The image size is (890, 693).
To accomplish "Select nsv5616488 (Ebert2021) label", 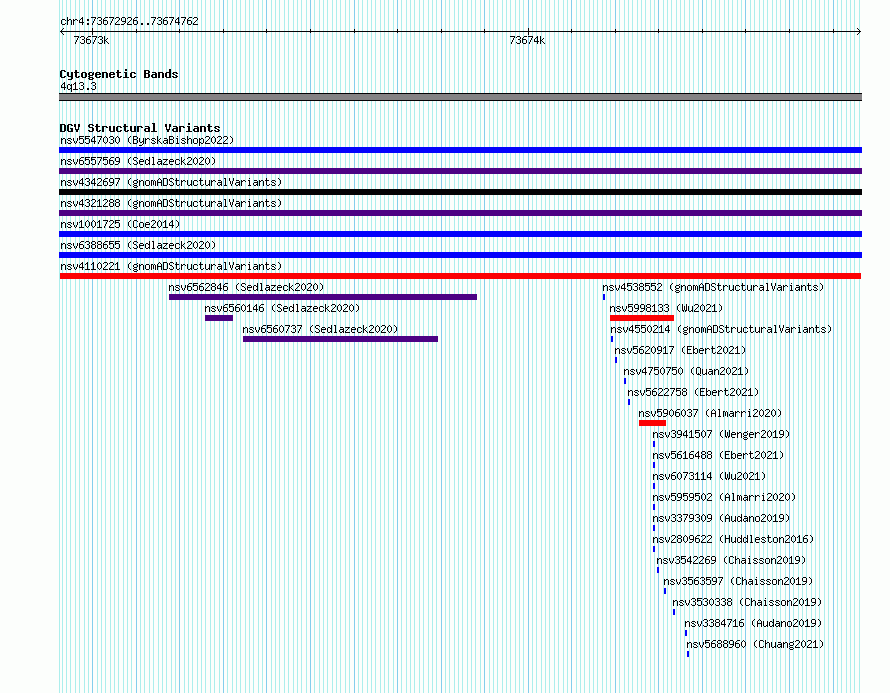I will tap(718, 455).
